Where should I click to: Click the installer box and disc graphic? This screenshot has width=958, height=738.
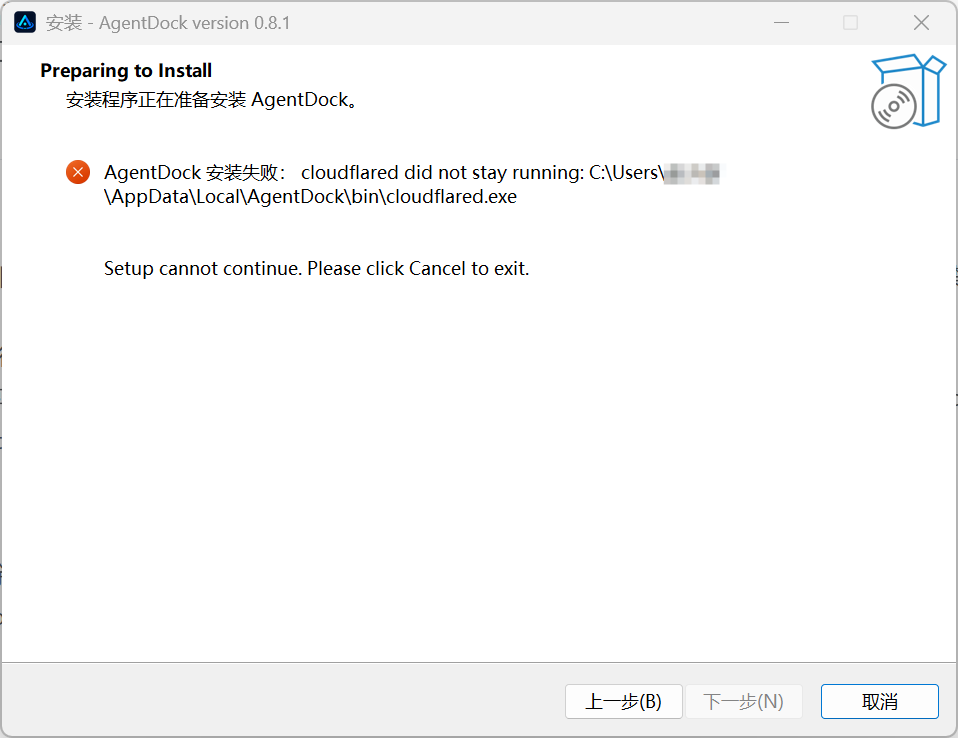coord(908,91)
